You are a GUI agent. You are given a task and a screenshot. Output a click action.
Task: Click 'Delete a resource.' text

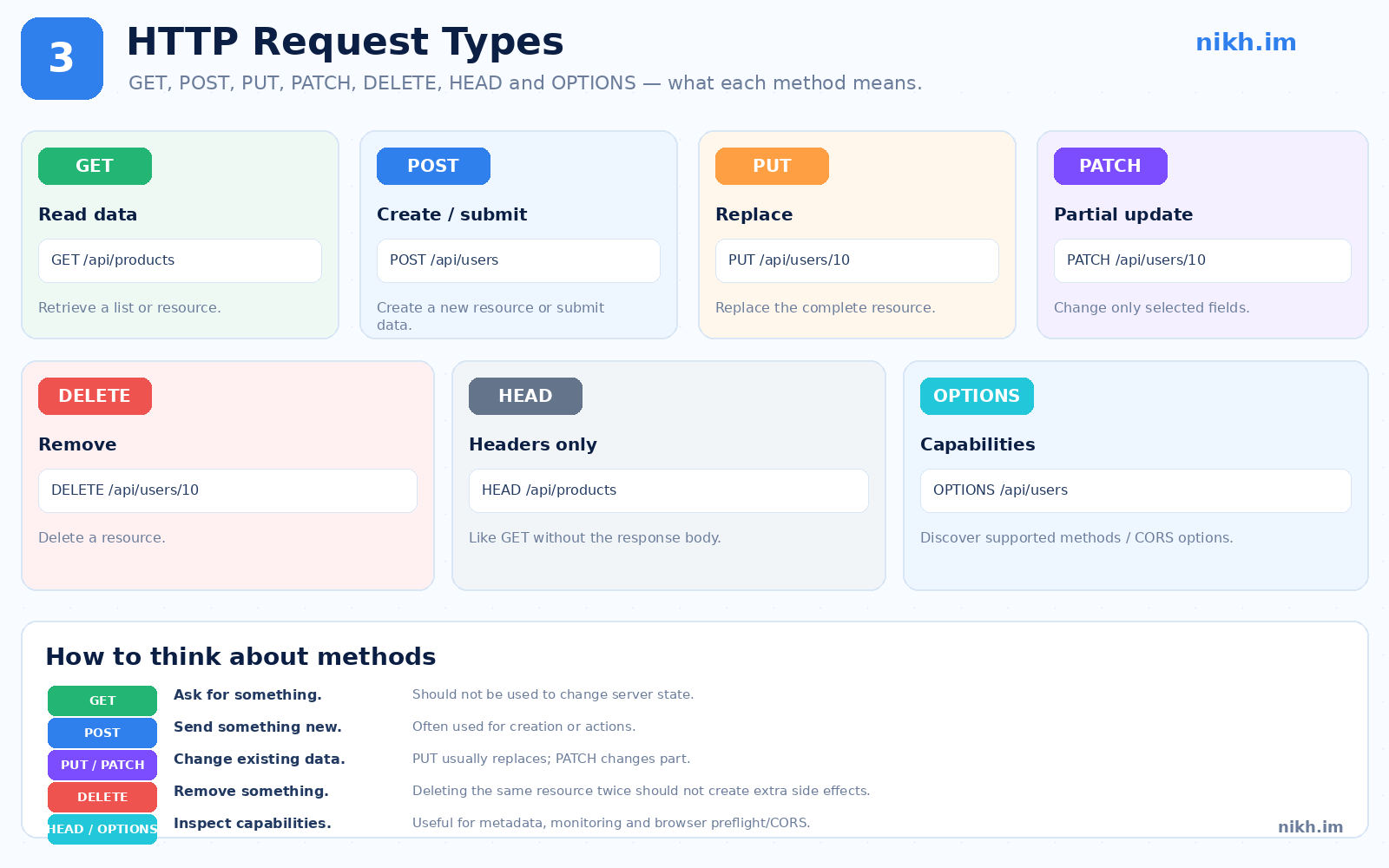click(102, 537)
